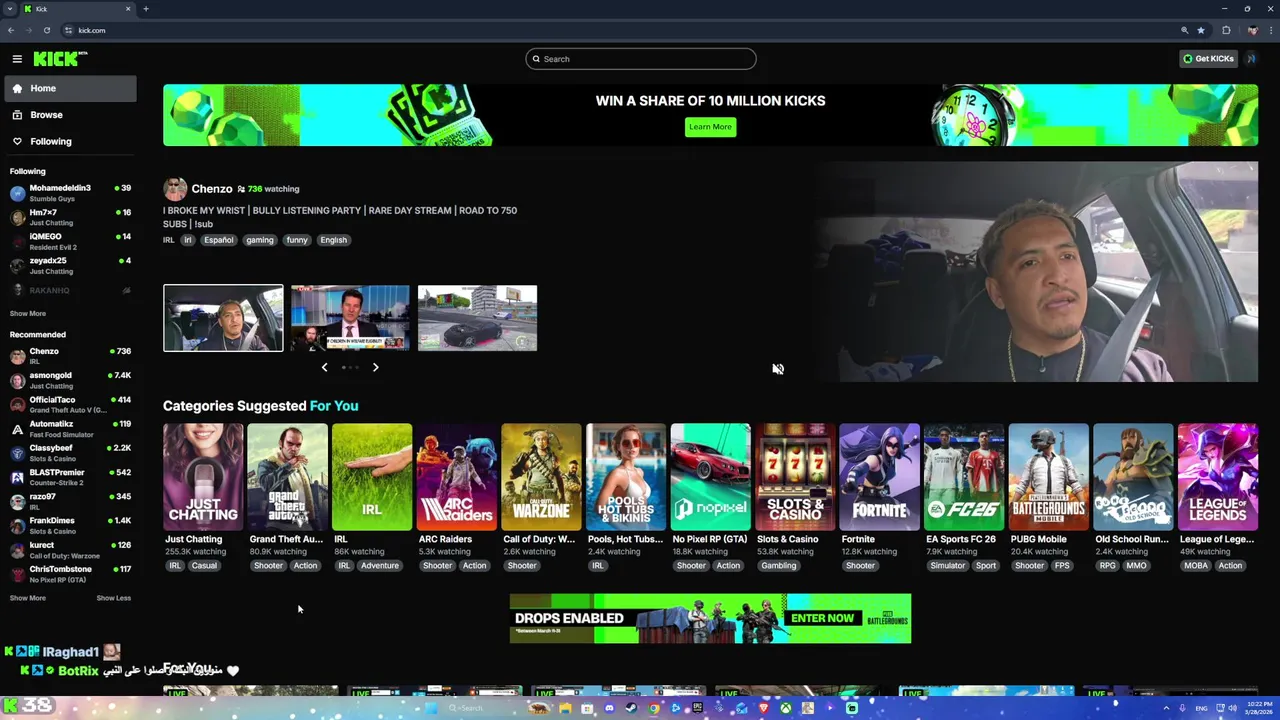Open the Old School RuneScape category
This screenshot has width=1280, height=720.
click(x=1132, y=477)
